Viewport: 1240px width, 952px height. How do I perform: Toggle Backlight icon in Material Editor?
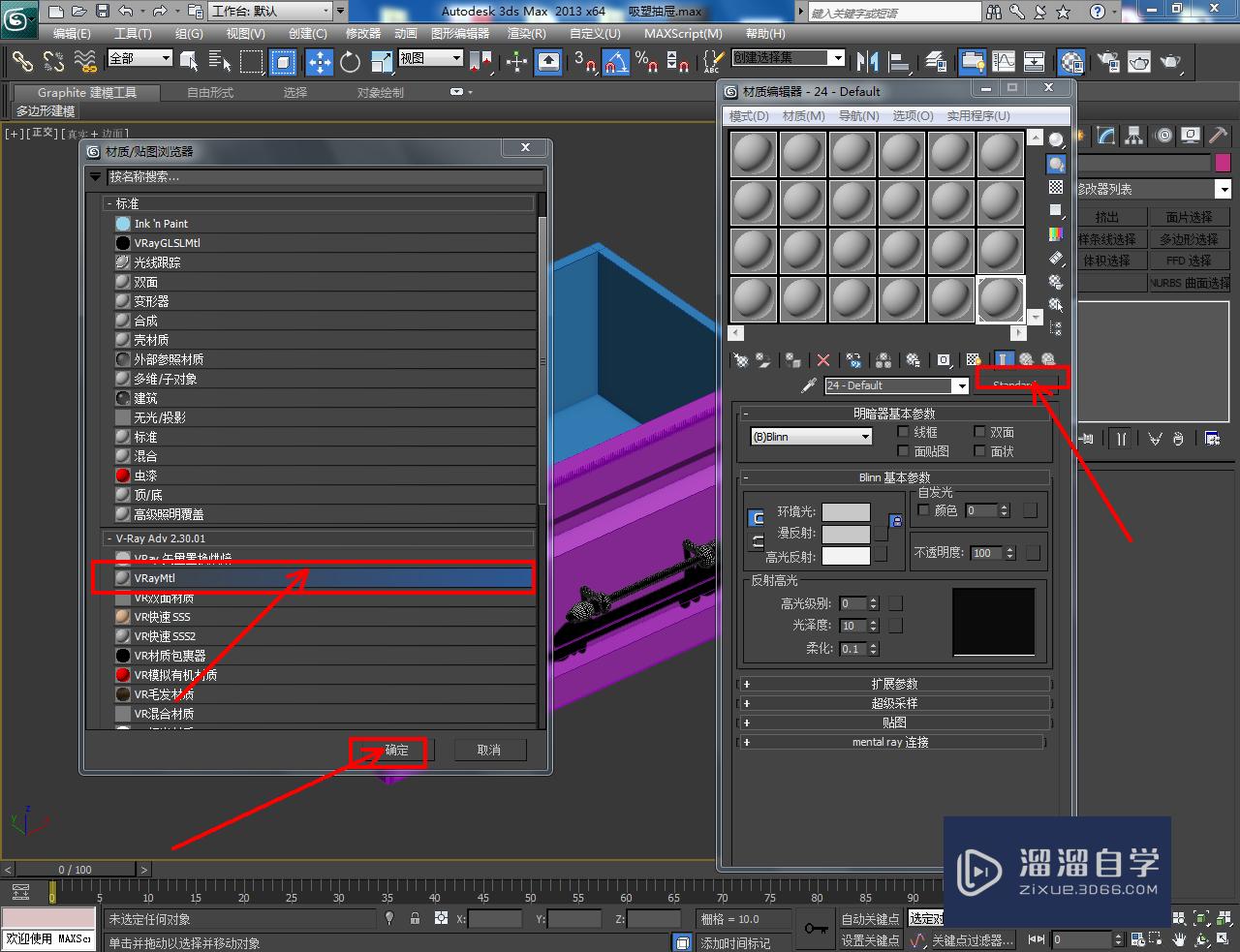coord(1056,165)
